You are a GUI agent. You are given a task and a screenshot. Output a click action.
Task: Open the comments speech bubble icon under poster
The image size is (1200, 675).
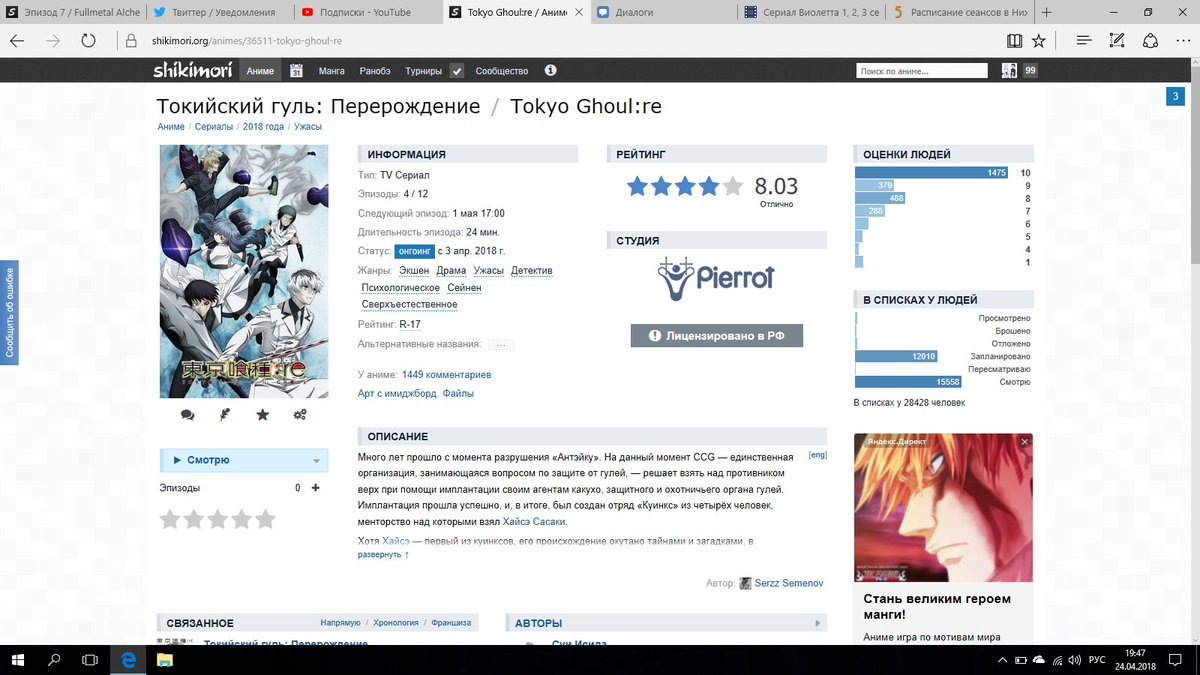[187, 415]
